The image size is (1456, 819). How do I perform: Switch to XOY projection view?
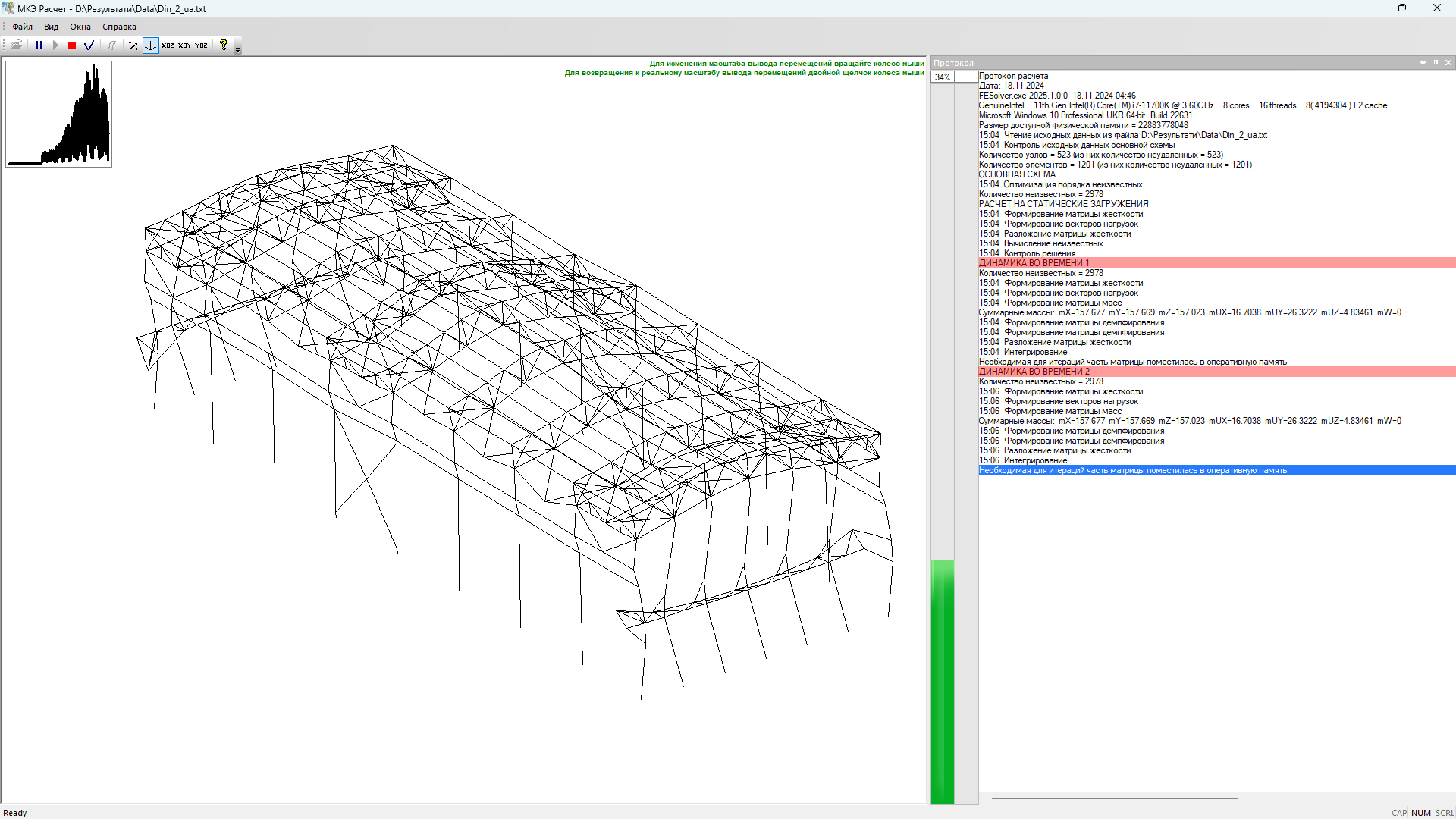[x=184, y=45]
